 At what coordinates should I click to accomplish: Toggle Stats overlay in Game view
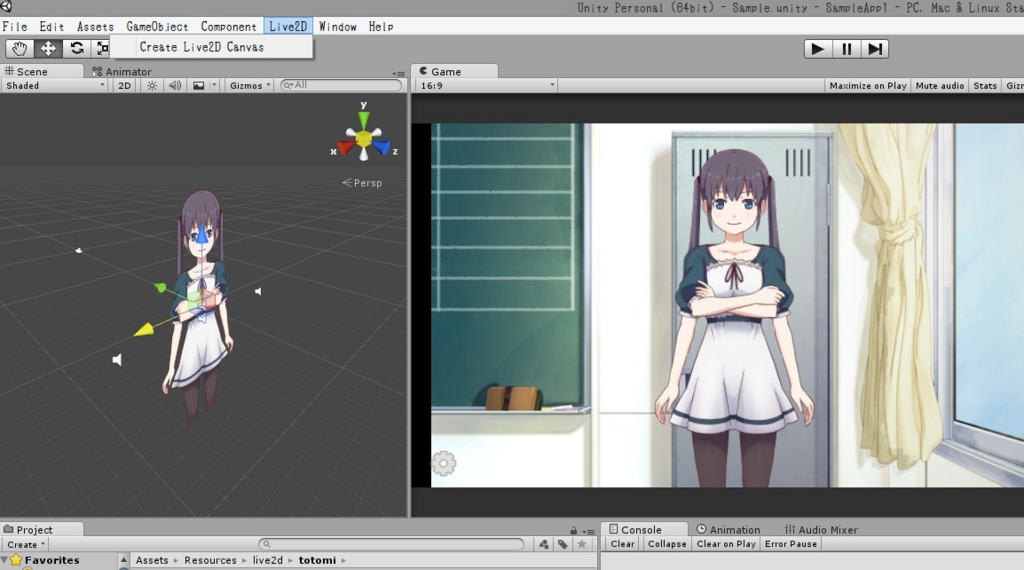coord(984,86)
